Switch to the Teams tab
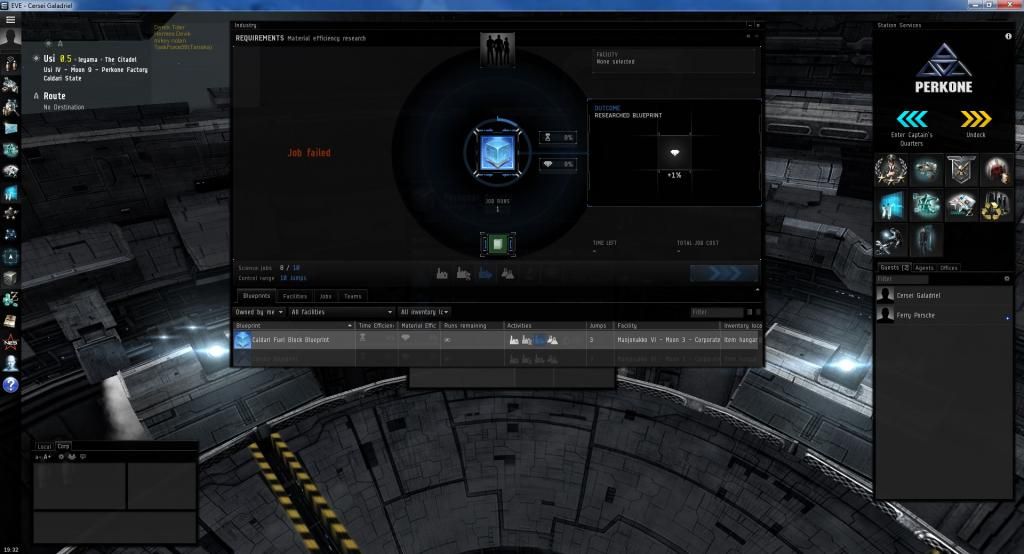The image size is (1024, 554). click(x=353, y=296)
